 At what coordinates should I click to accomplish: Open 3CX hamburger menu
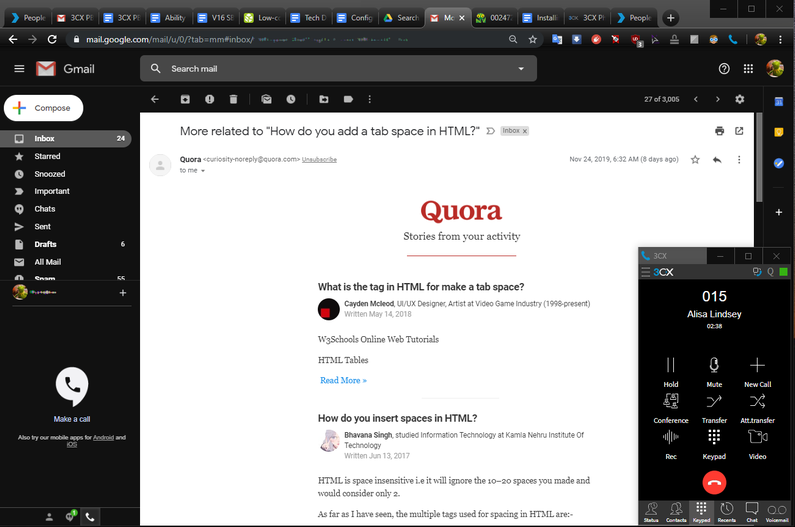[645, 272]
